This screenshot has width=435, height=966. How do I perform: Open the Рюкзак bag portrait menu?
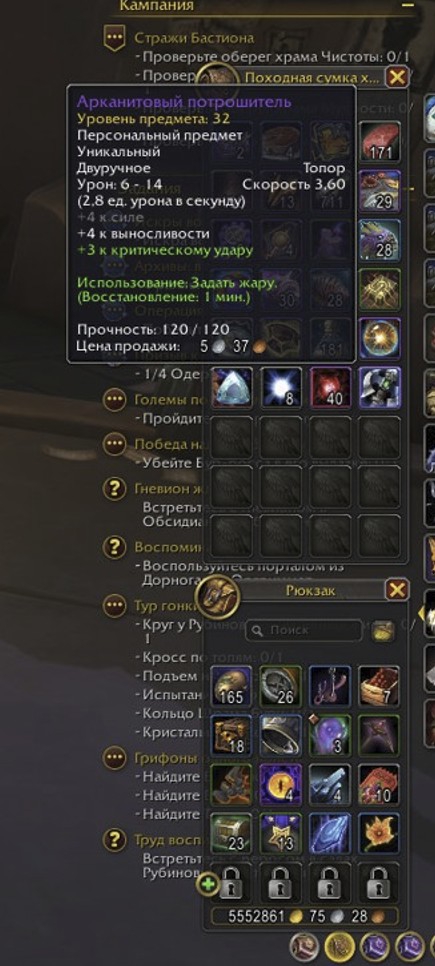point(217,596)
